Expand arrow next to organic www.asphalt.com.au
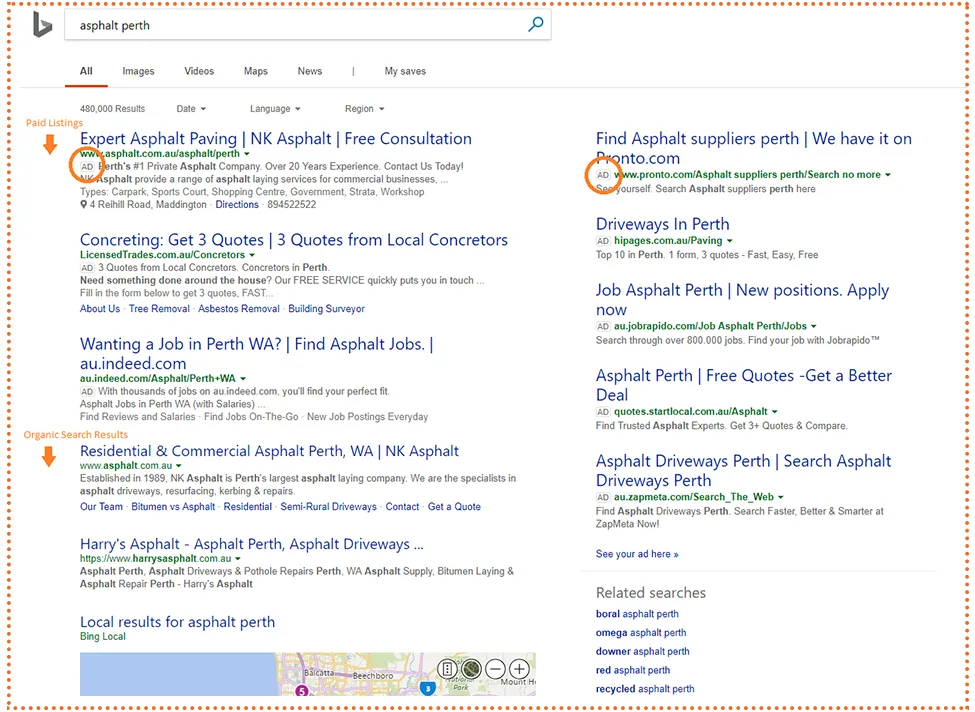This screenshot has height=712, width=975. click(x=178, y=466)
